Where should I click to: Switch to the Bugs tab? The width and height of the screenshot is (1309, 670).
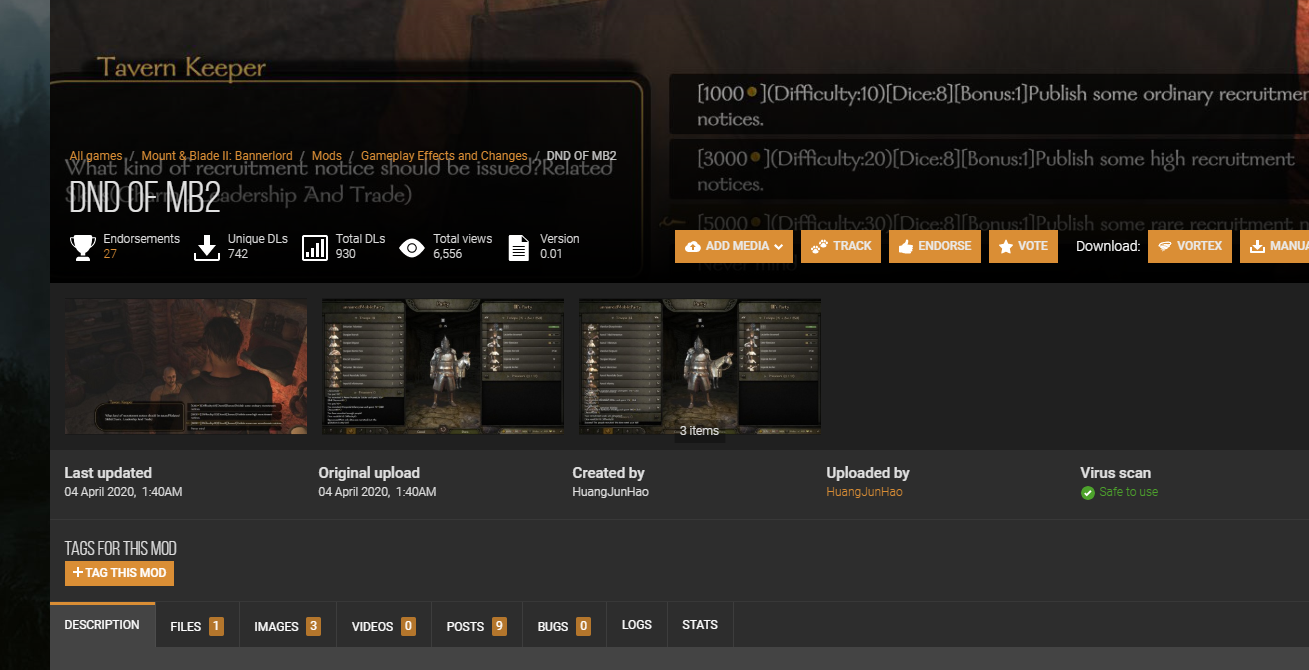pos(564,626)
